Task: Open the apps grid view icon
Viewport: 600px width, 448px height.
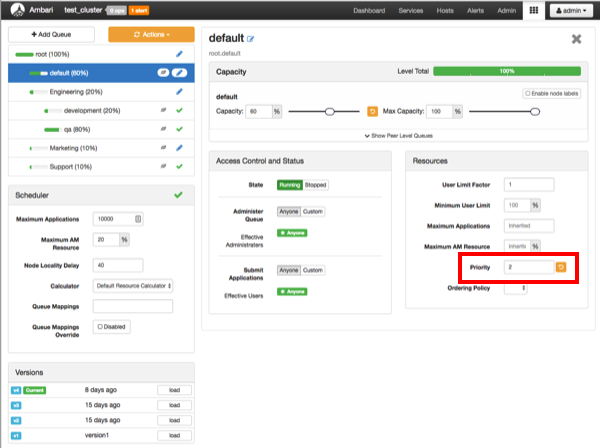Action: [x=533, y=11]
